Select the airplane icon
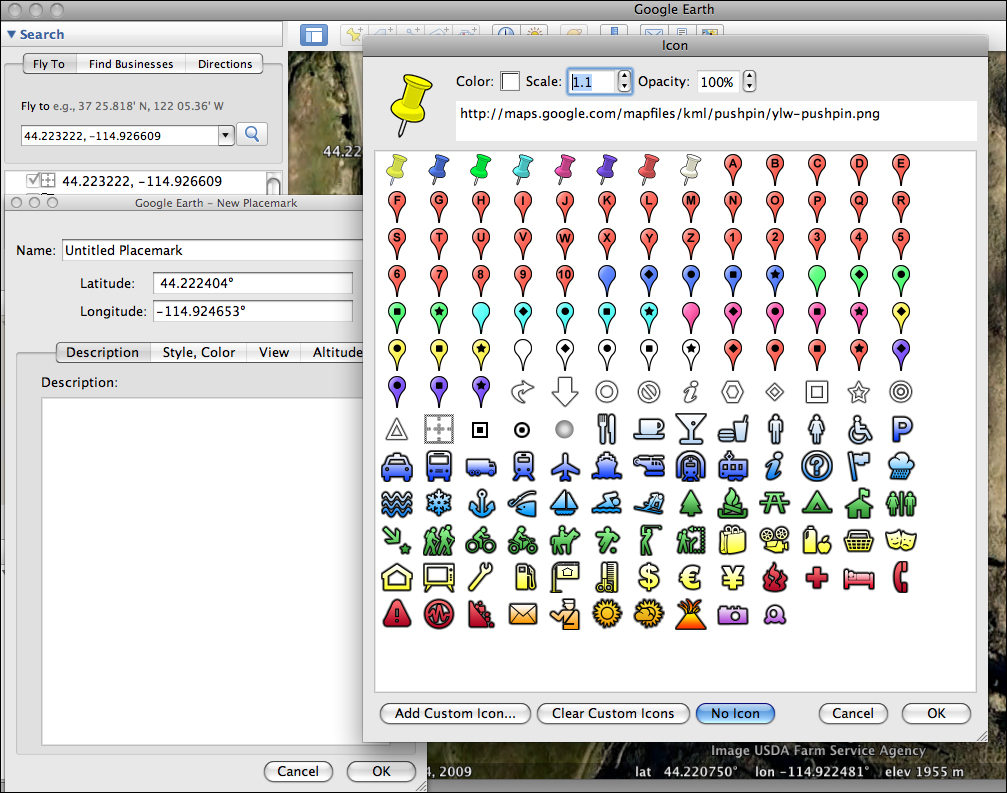Viewport: 1007px width, 793px height. click(x=564, y=466)
